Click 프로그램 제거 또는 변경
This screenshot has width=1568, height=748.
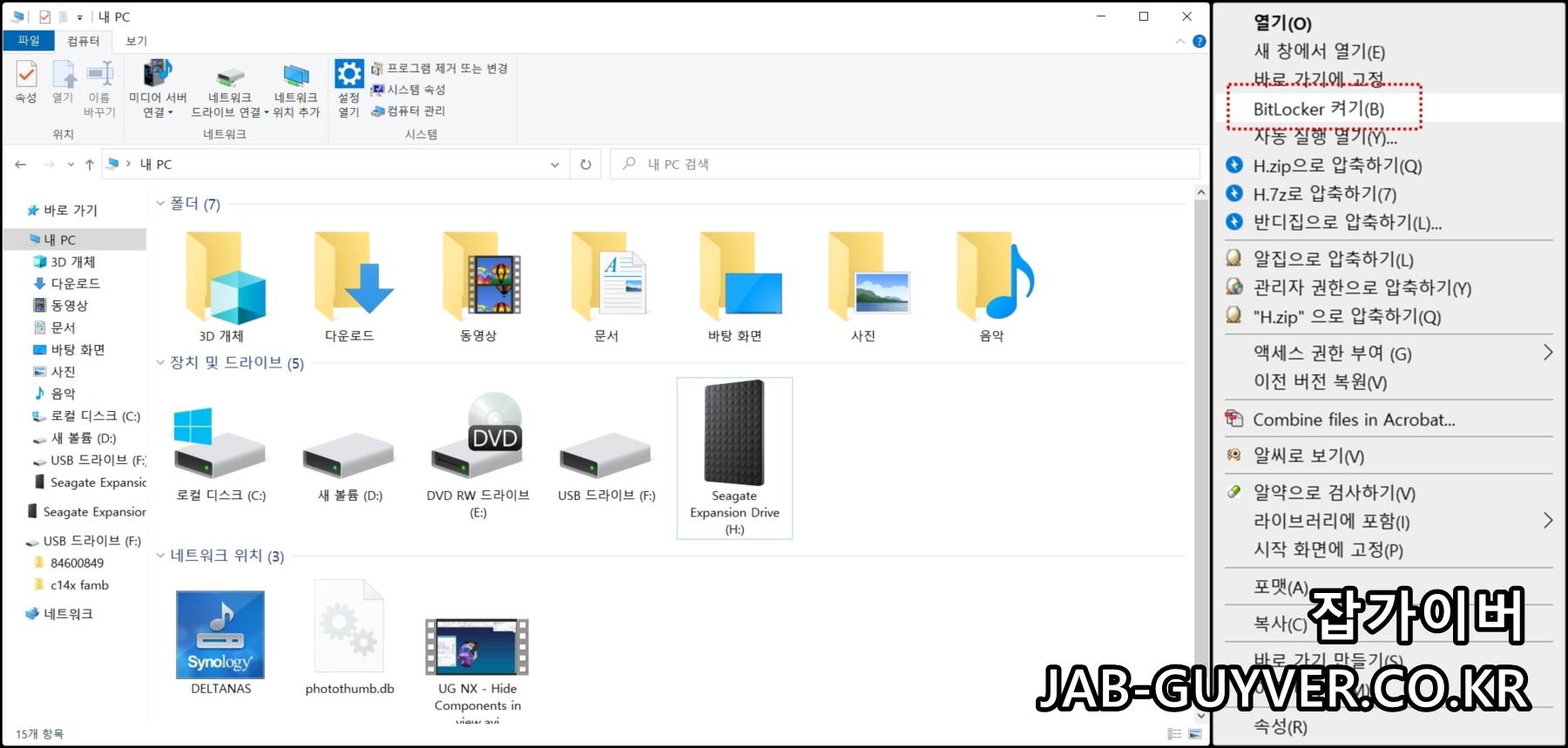(439, 68)
